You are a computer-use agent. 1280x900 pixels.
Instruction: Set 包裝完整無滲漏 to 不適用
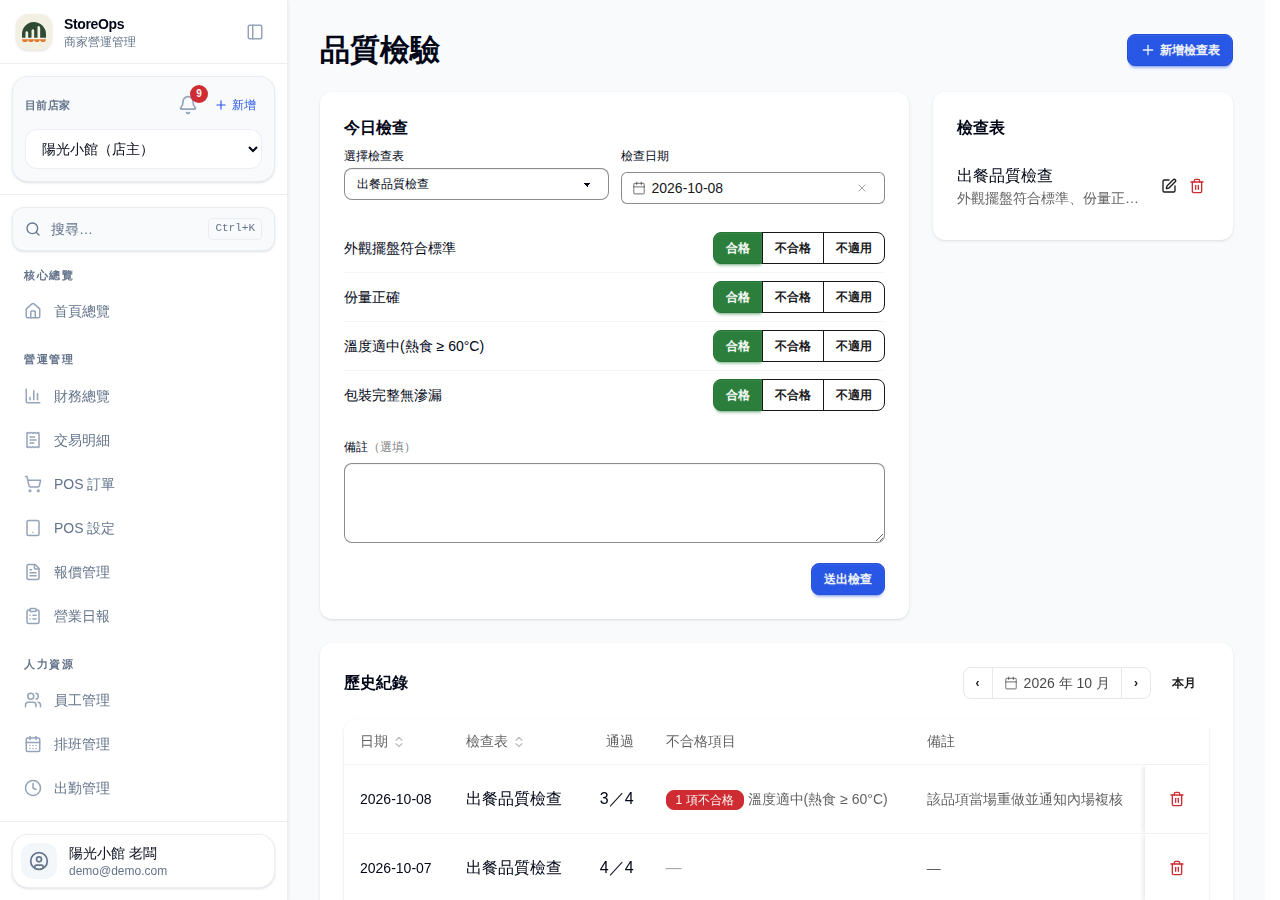(x=854, y=395)
